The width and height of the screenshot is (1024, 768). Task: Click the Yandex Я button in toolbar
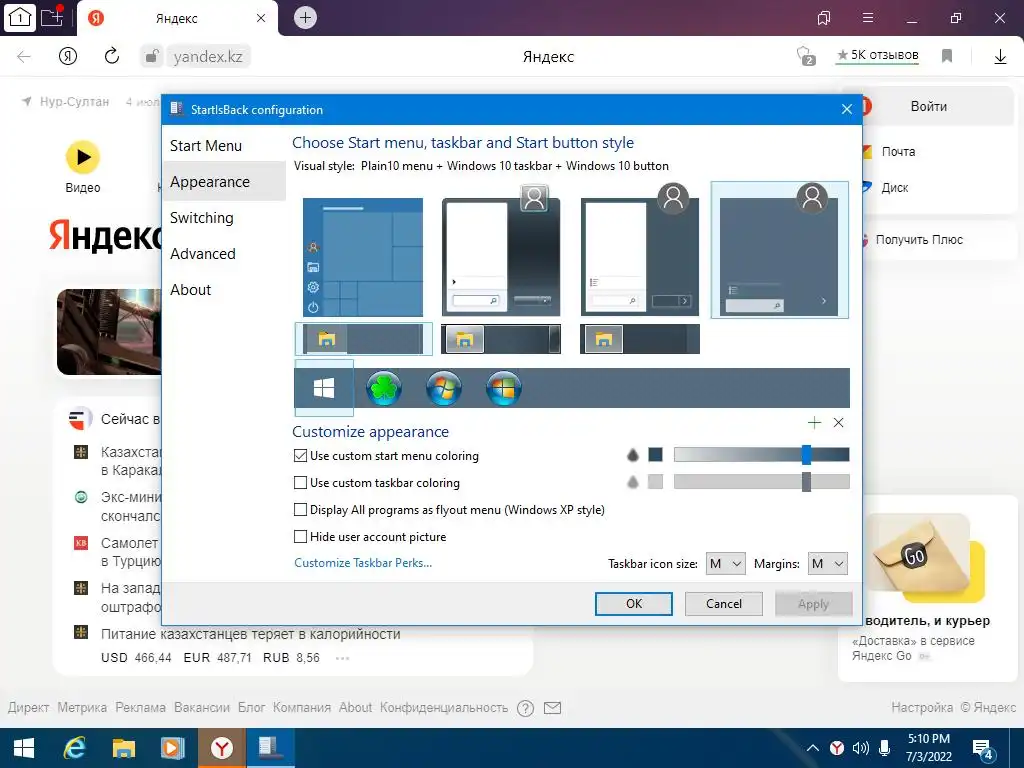point(68,56)
